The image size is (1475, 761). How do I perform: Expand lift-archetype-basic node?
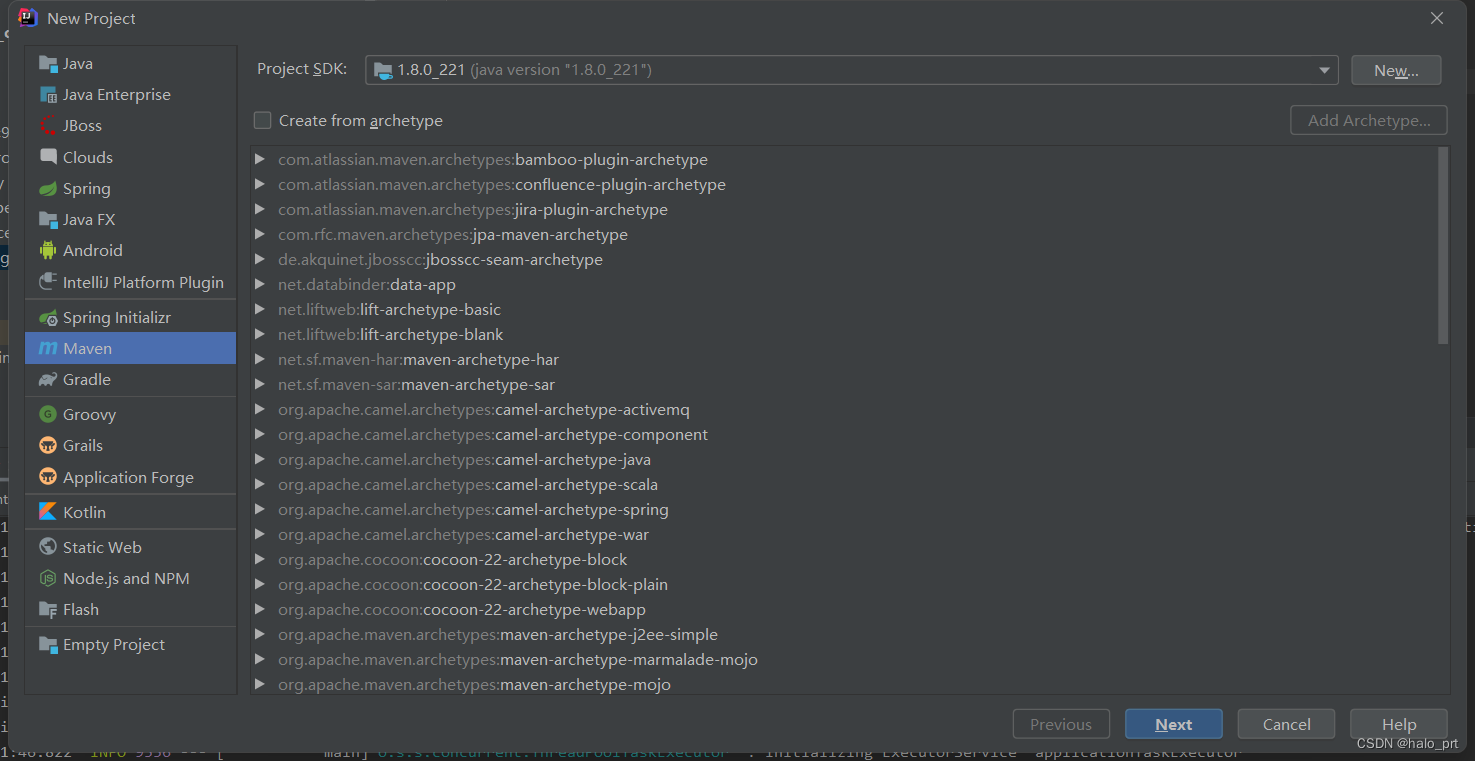point(260,310)
